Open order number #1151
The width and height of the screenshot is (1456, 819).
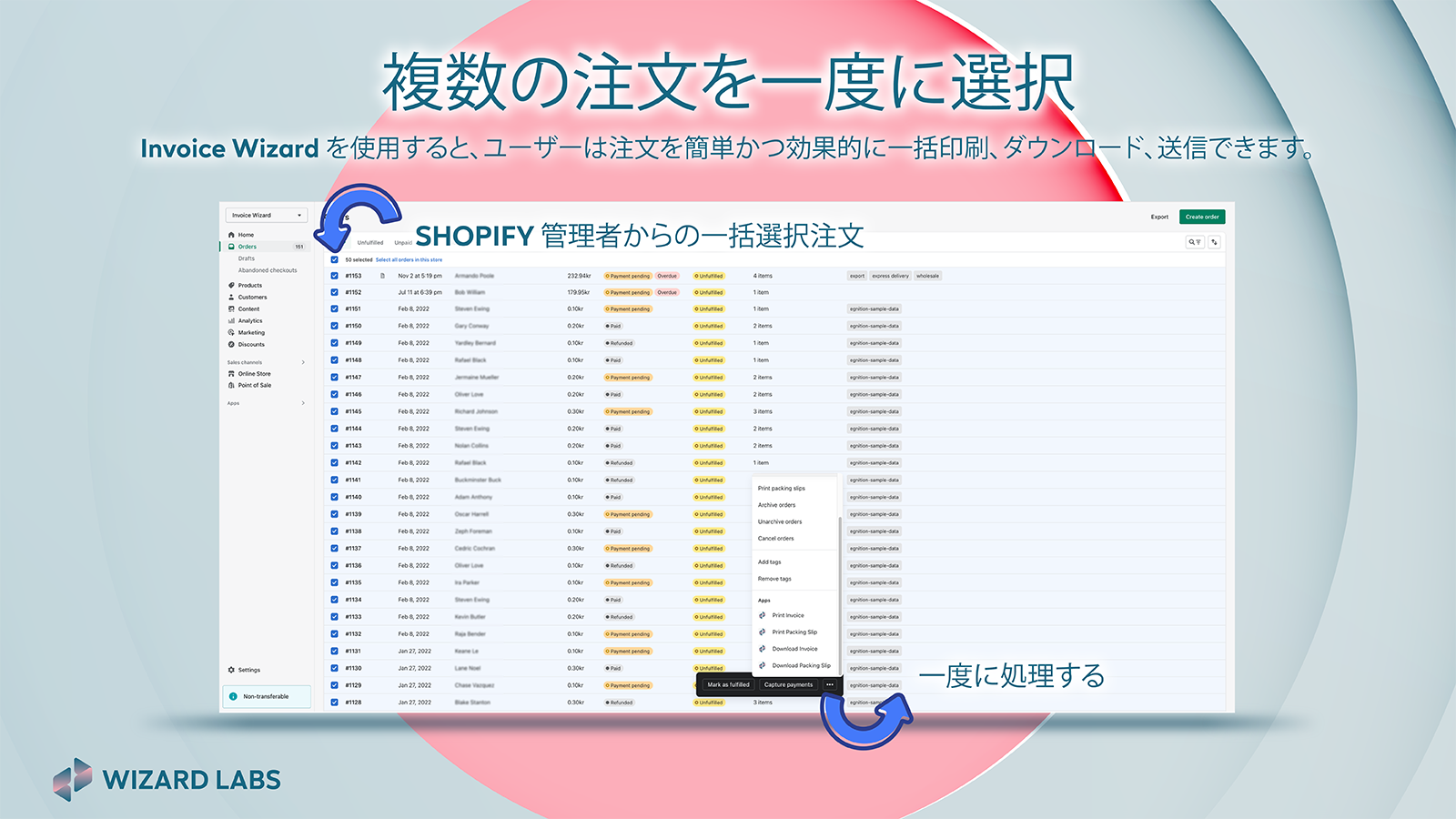click(x=353, y=309)
